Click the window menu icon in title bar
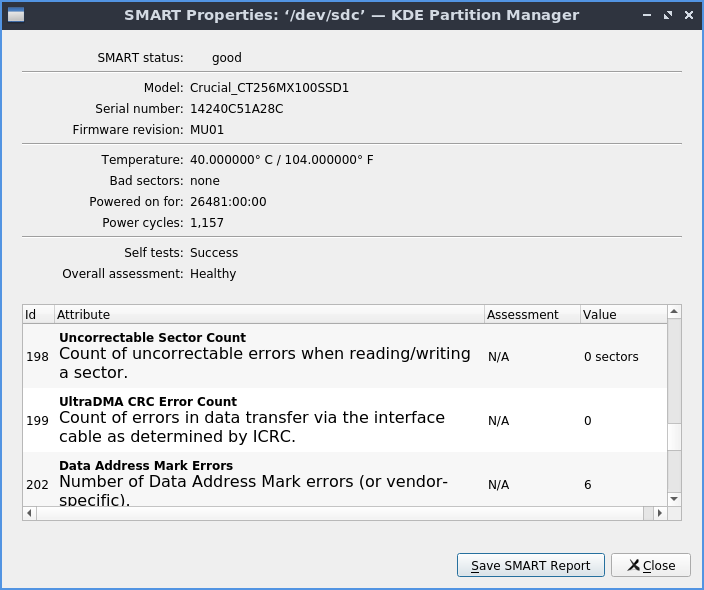Image resolution: width=704 pixels, height=590 pixels. (15, 15)
